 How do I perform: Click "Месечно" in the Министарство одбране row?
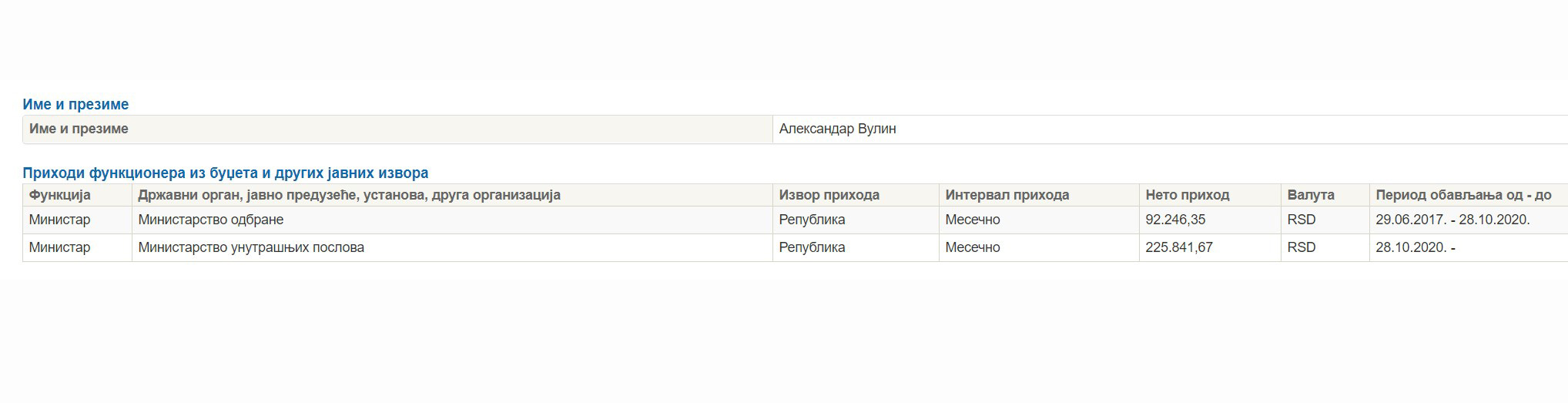pos(972,220)
